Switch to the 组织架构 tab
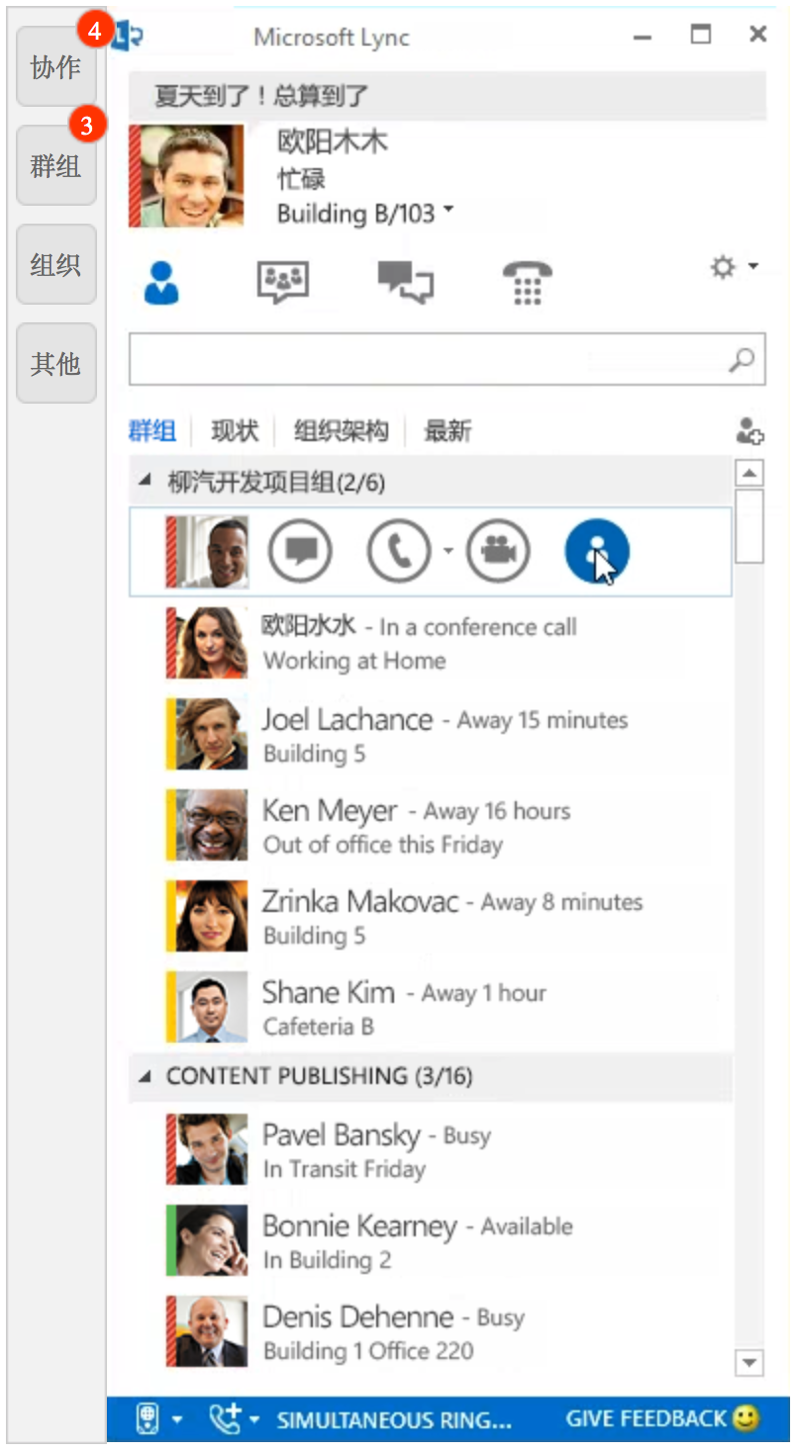This screenshot has width=798, height=1452. click(341, 431)
